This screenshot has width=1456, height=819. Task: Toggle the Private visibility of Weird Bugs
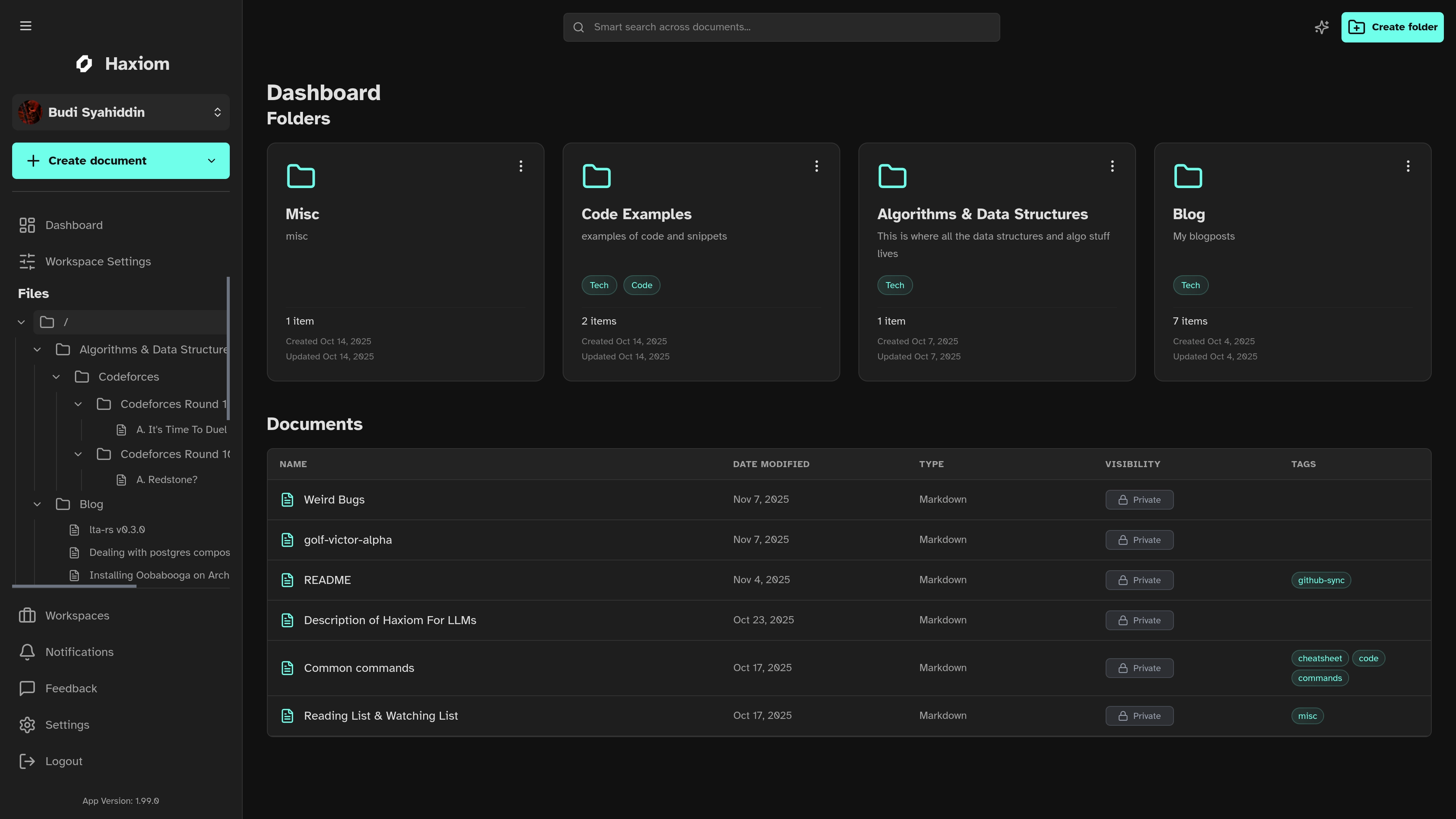click(x=1139, y=500)
